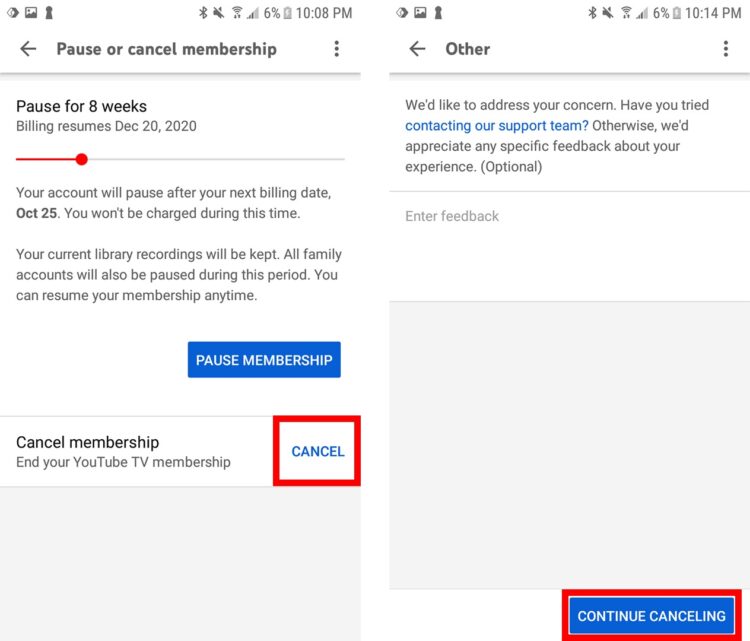Tap image notification icon in left status bar
Image resolution: width=750 pixels, height=641 pixels.
[x=31, y=12]
